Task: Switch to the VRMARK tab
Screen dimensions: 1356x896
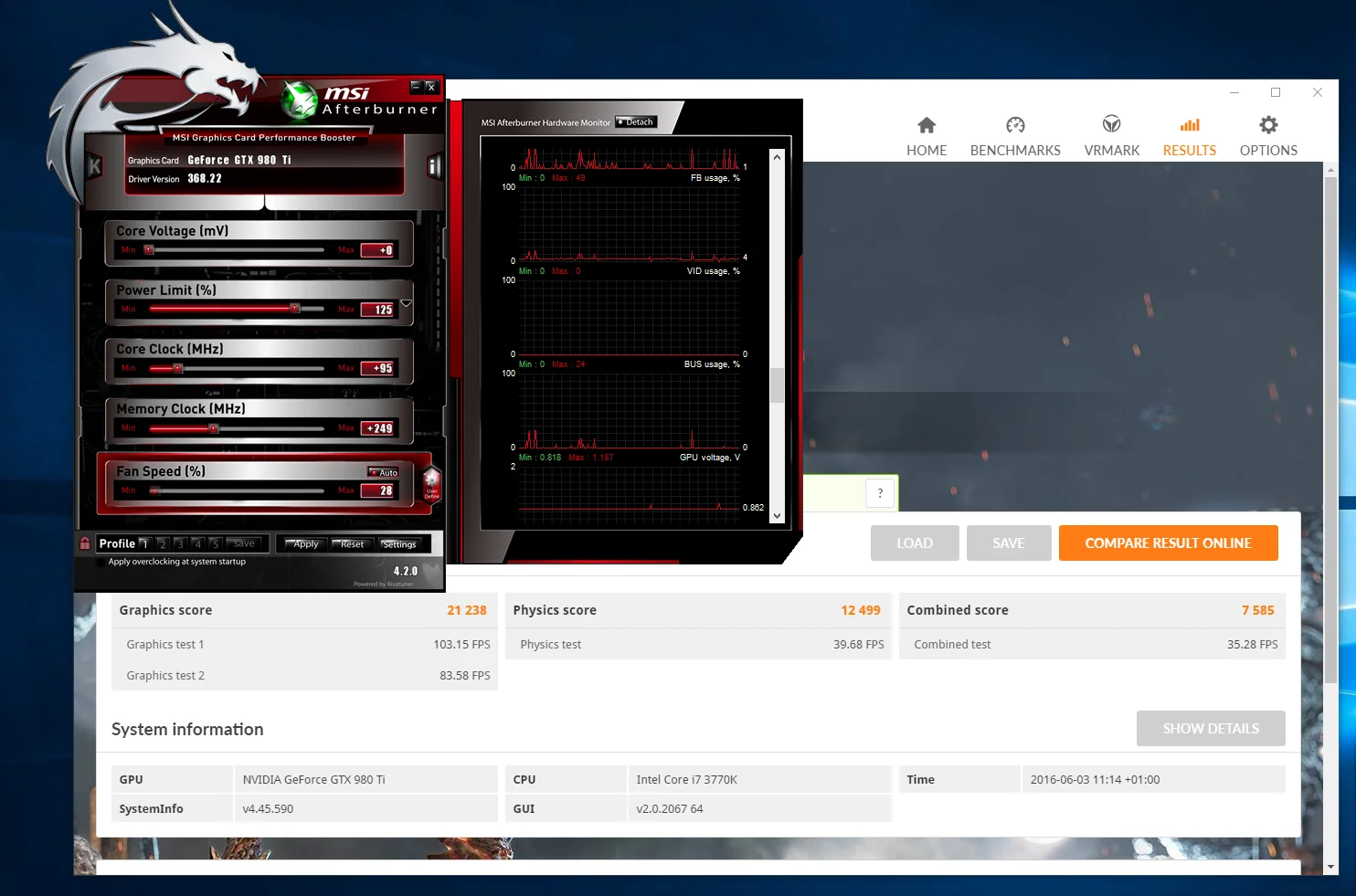Action: [x=1112, y=136]
